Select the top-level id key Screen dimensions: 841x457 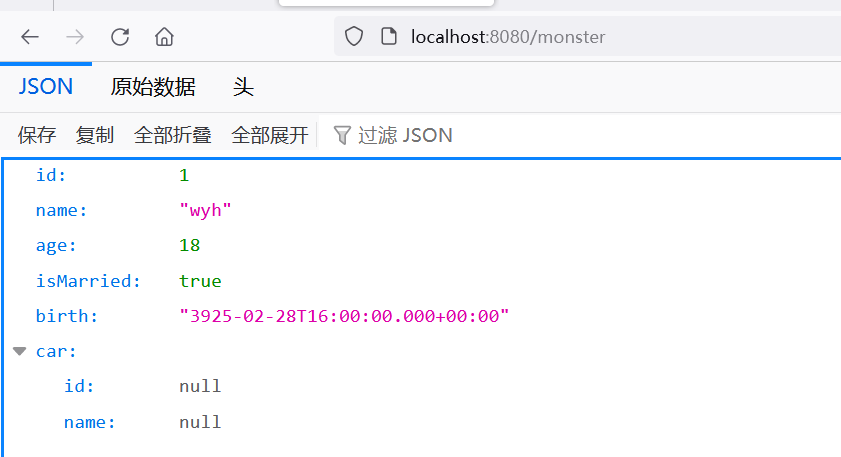(51, 175)
